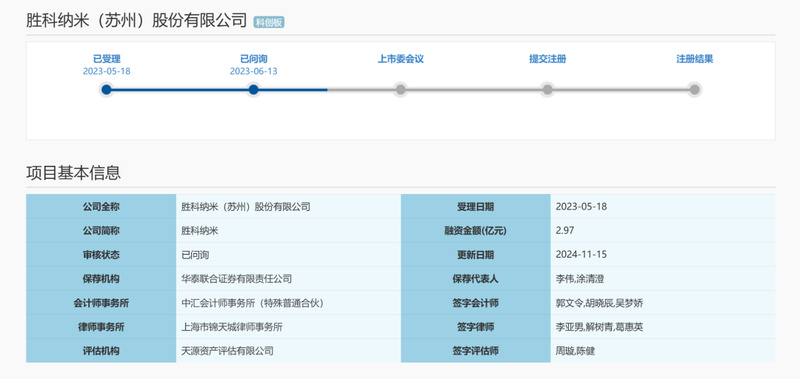Click the 融资金额(亿元) header cell
The image size is (800, 379).
pos(476,231)
